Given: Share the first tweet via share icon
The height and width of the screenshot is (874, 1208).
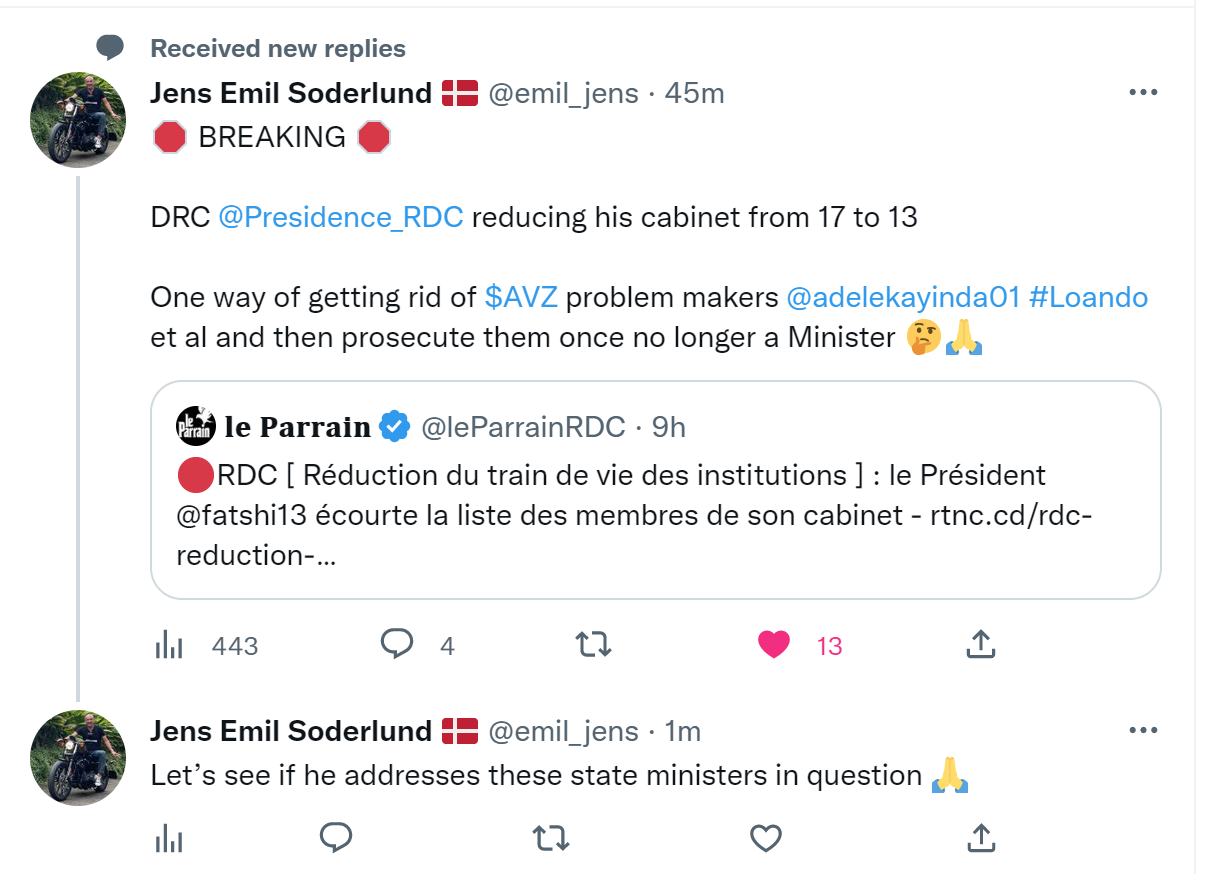Looking at the screenshot, I should tap(980, 645).
